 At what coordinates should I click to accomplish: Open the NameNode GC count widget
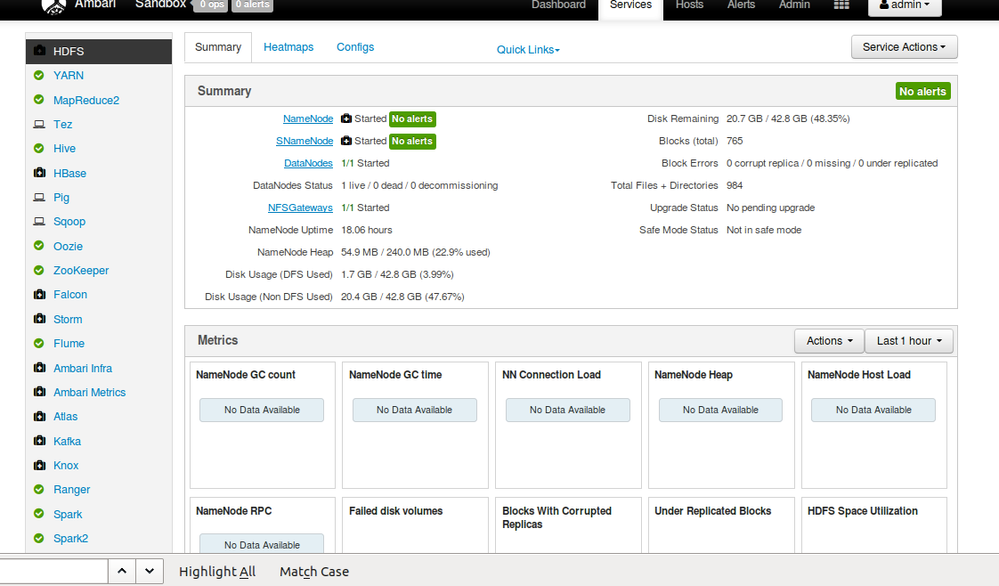[262, 425]
